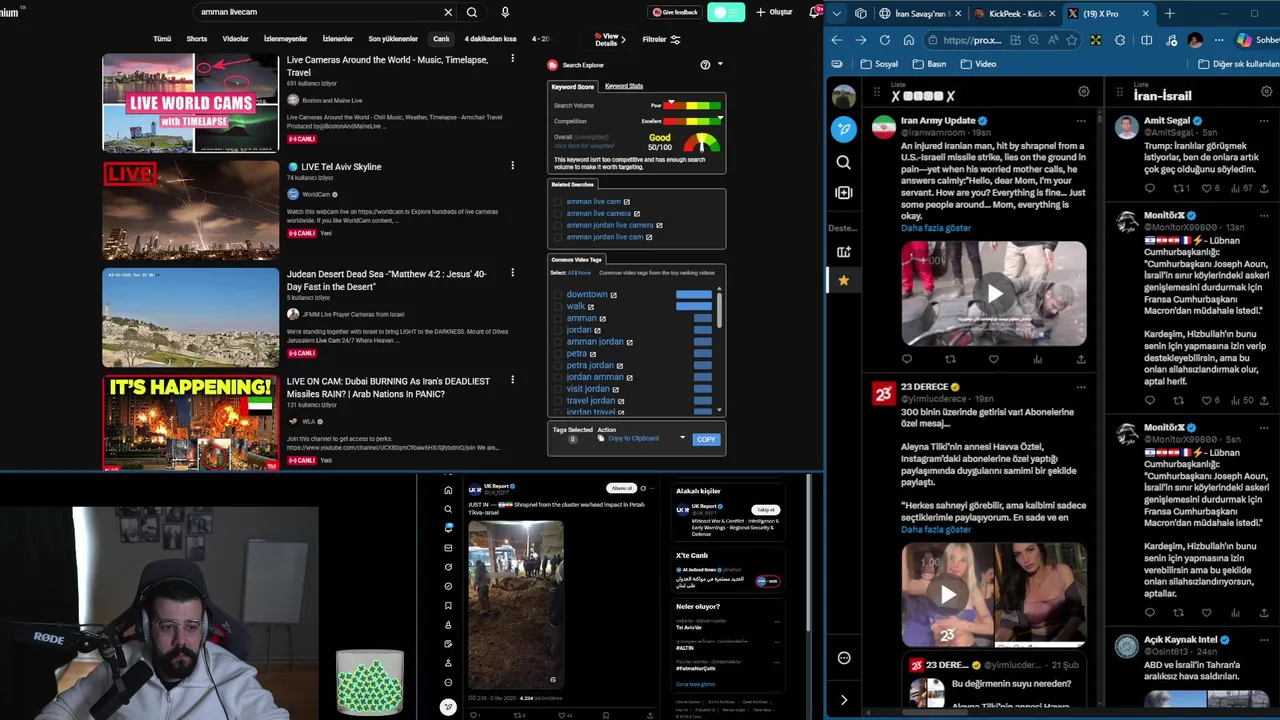This screenshot has width=1280, height=720.
Task: Check the 'walk' video tag box
Action: pos(558,307)
